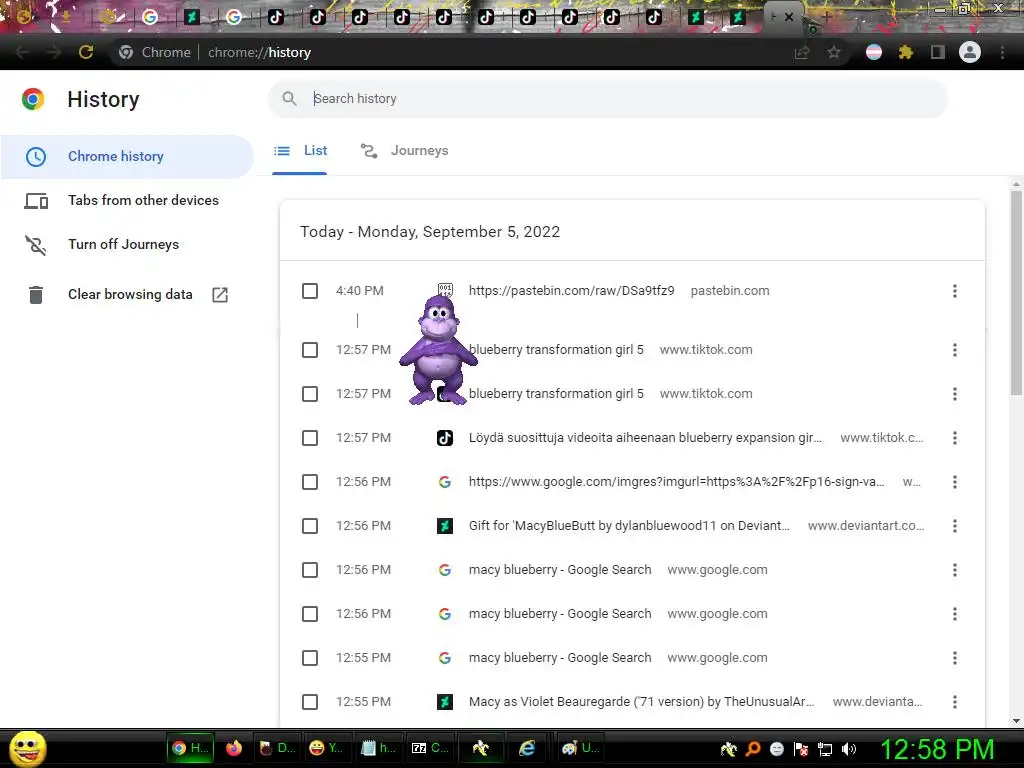This screenshot has height=768, width=1024.
Task: Switch to the Journeys tab
Action: tap(405, 151)
